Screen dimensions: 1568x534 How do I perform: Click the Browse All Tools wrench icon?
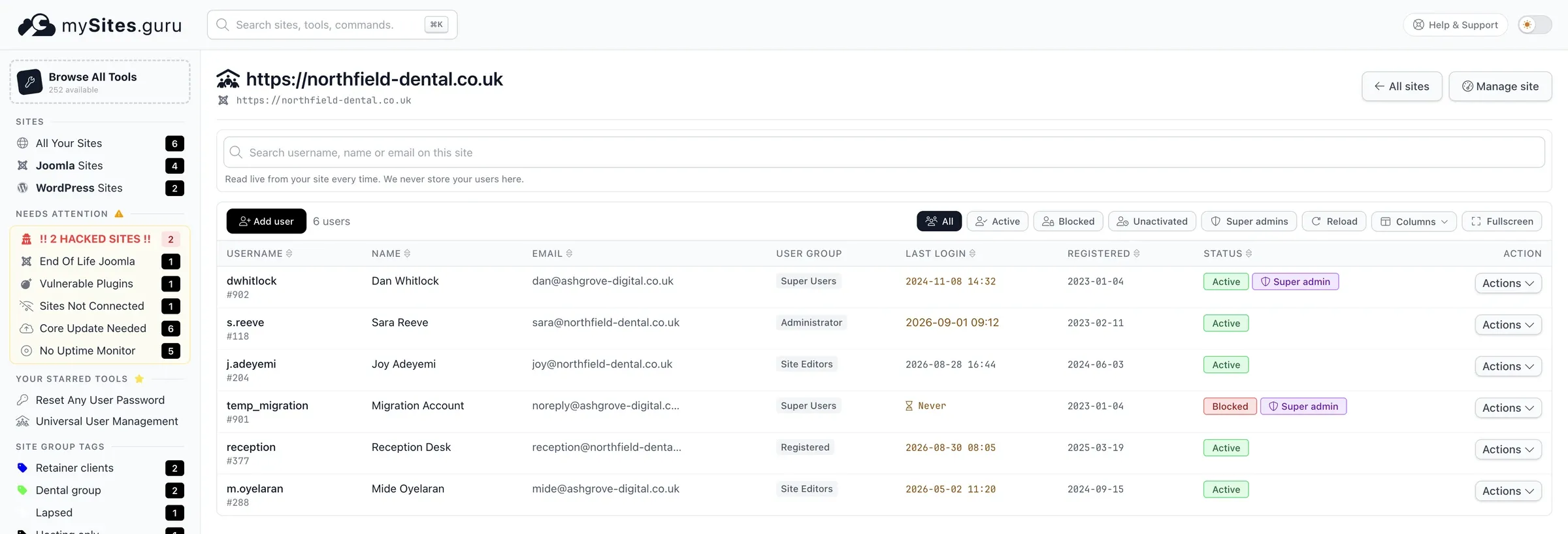[30, 82]
